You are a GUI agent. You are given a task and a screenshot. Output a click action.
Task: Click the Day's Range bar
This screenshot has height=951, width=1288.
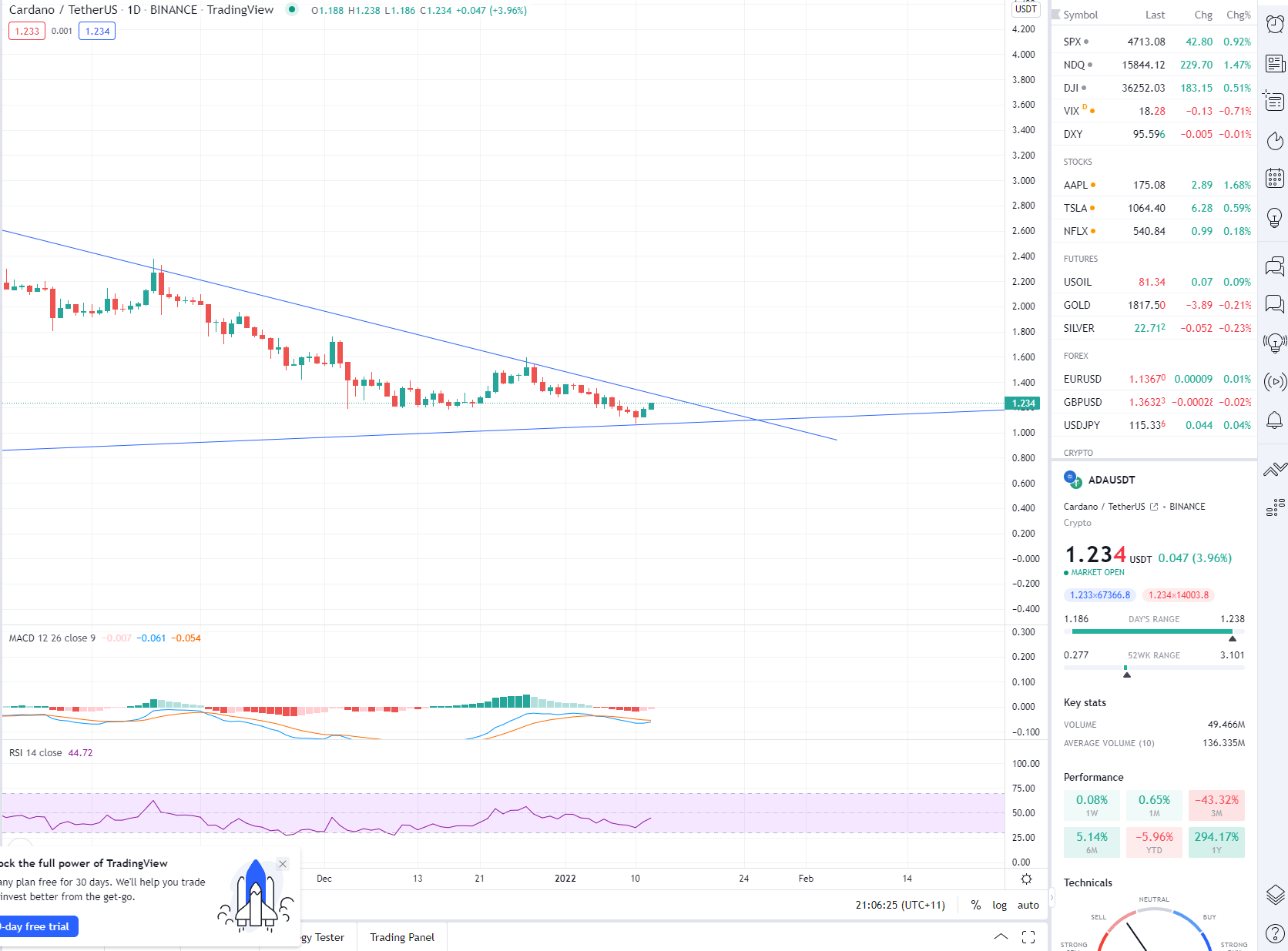point(1154,631)
